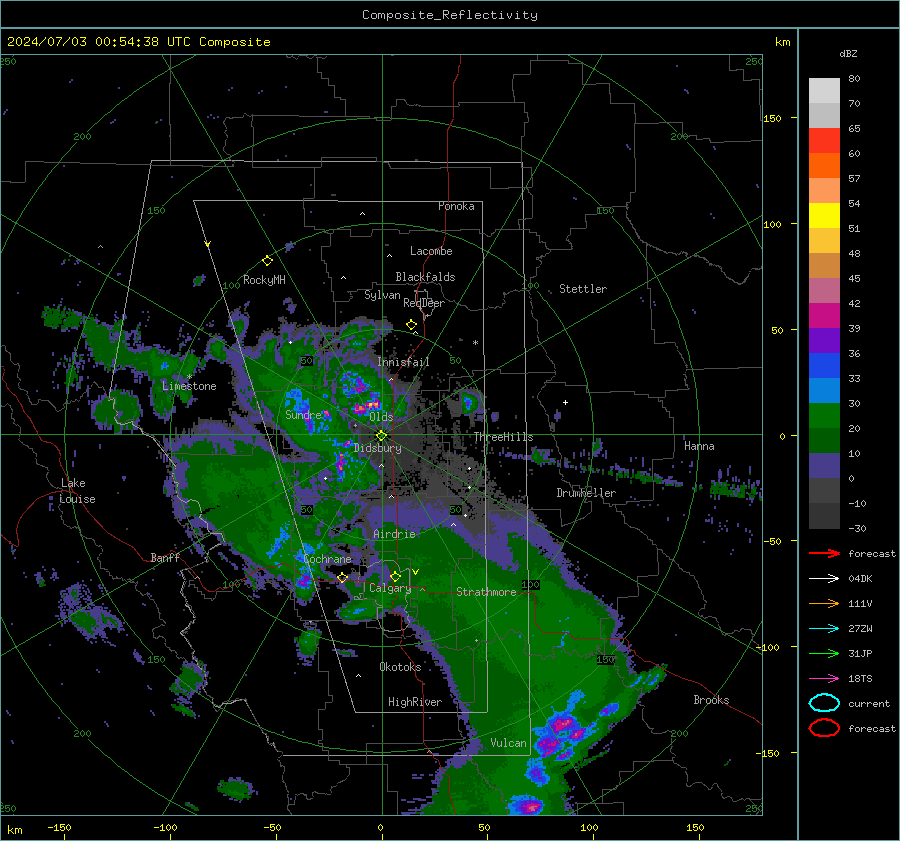Image resolution: width=900 pixels, height=841 pixels.
Task: Click the red forecast arrow in legend
Action: coord(824,553)
